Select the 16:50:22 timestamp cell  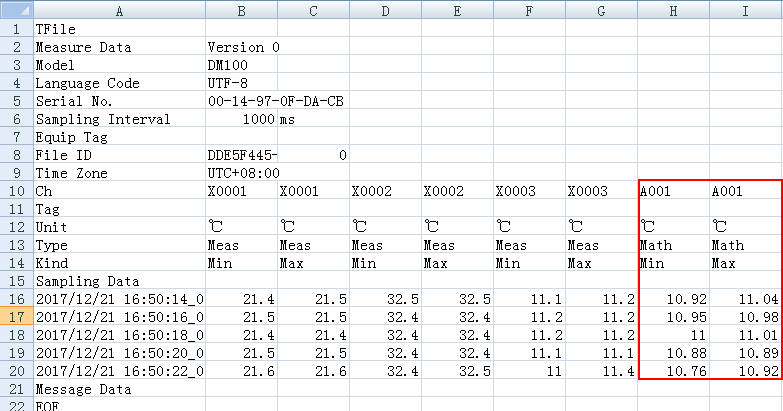pos(118,371)
